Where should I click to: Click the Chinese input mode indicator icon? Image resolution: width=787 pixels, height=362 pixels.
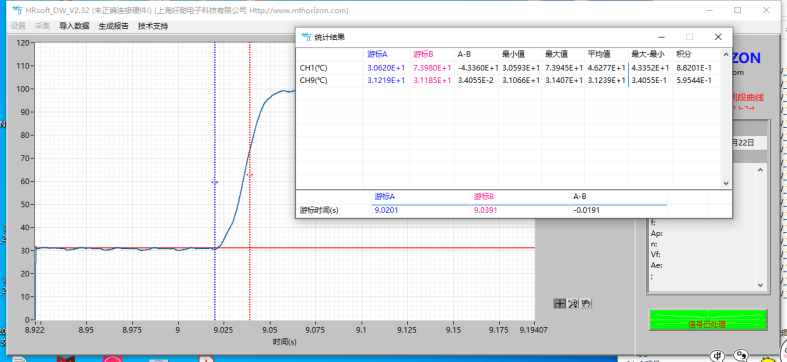(x=717, y=355)
